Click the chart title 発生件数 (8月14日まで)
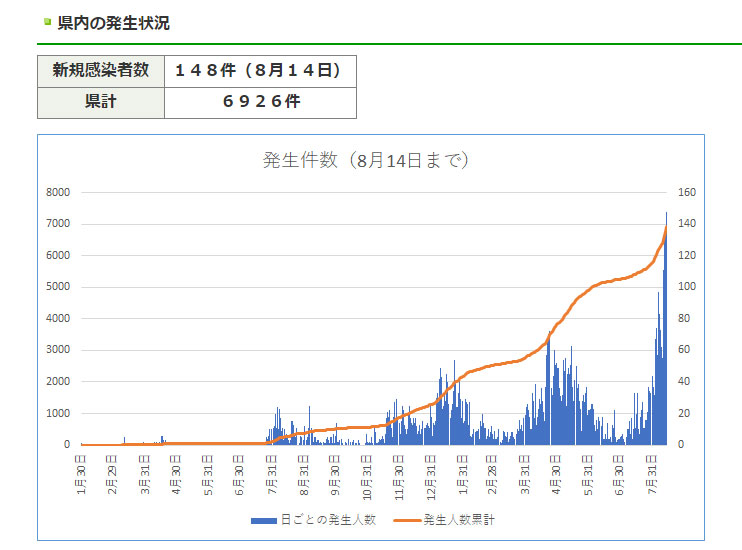This screenshot has width=742, height=550. pos(366,160)
